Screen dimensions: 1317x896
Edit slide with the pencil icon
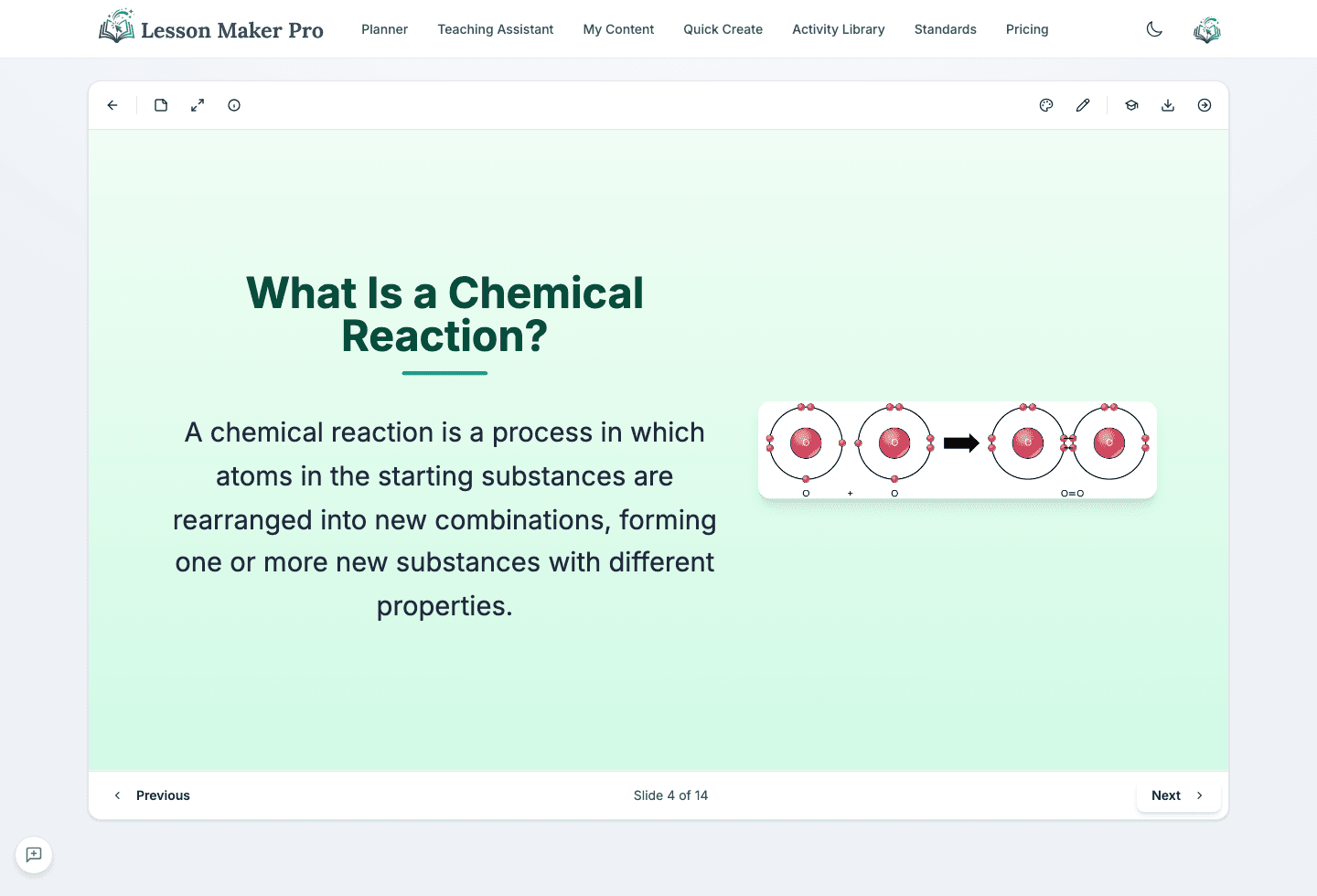(1083, 105)
